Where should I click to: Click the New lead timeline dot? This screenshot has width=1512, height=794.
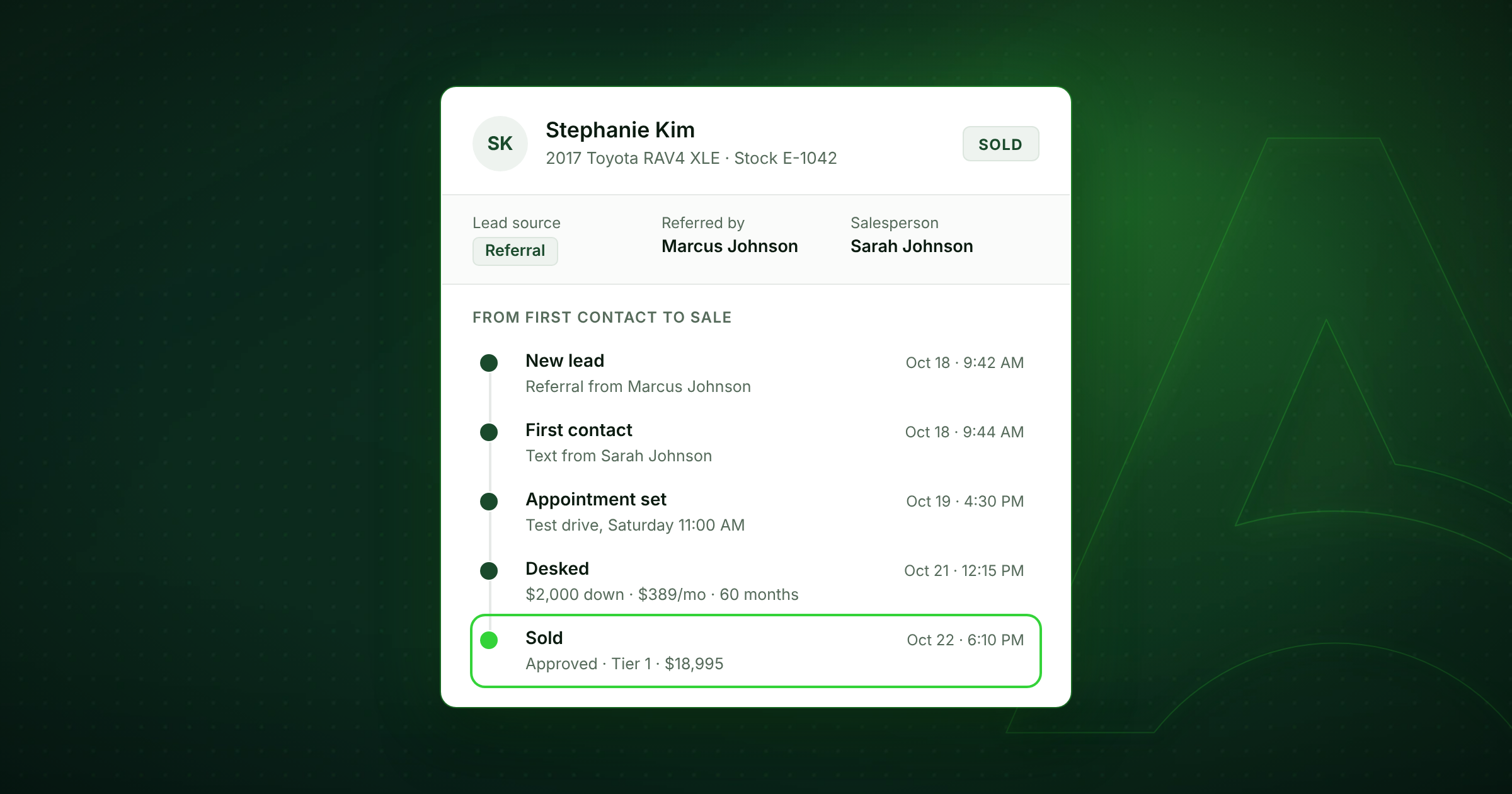click(x=489, y=363)
